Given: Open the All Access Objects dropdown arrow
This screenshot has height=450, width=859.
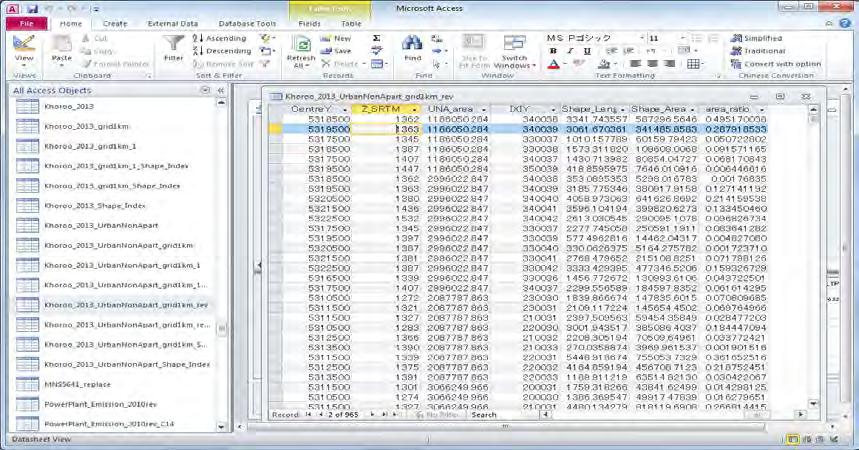Looking at the screenshot, I should click(205, 90).
